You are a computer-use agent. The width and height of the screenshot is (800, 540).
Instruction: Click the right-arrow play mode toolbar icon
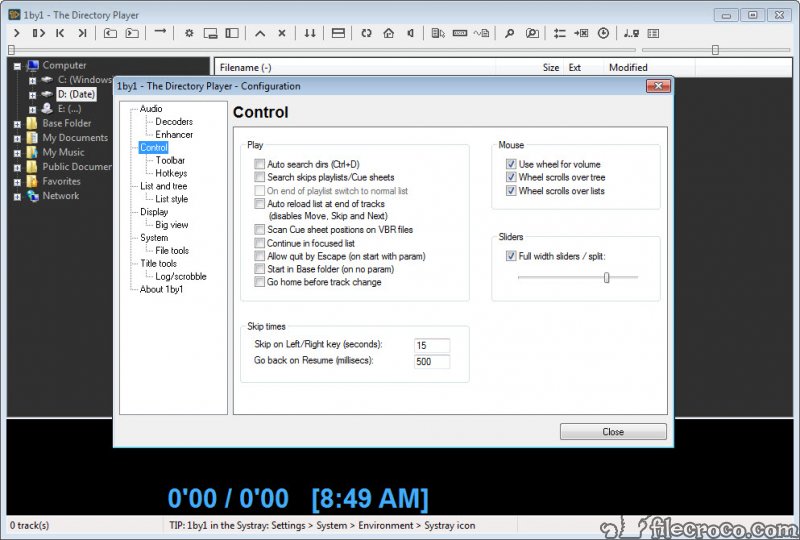point(160,32)
